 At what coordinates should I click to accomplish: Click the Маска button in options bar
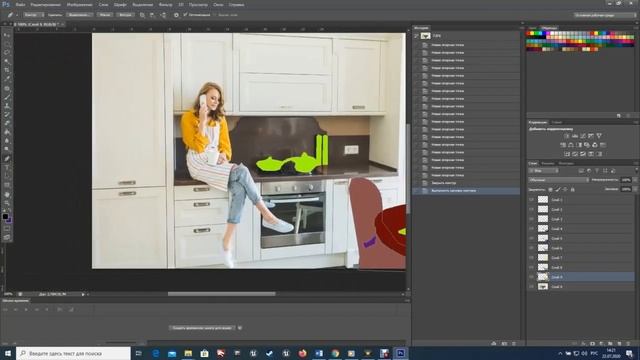(104, 15)
